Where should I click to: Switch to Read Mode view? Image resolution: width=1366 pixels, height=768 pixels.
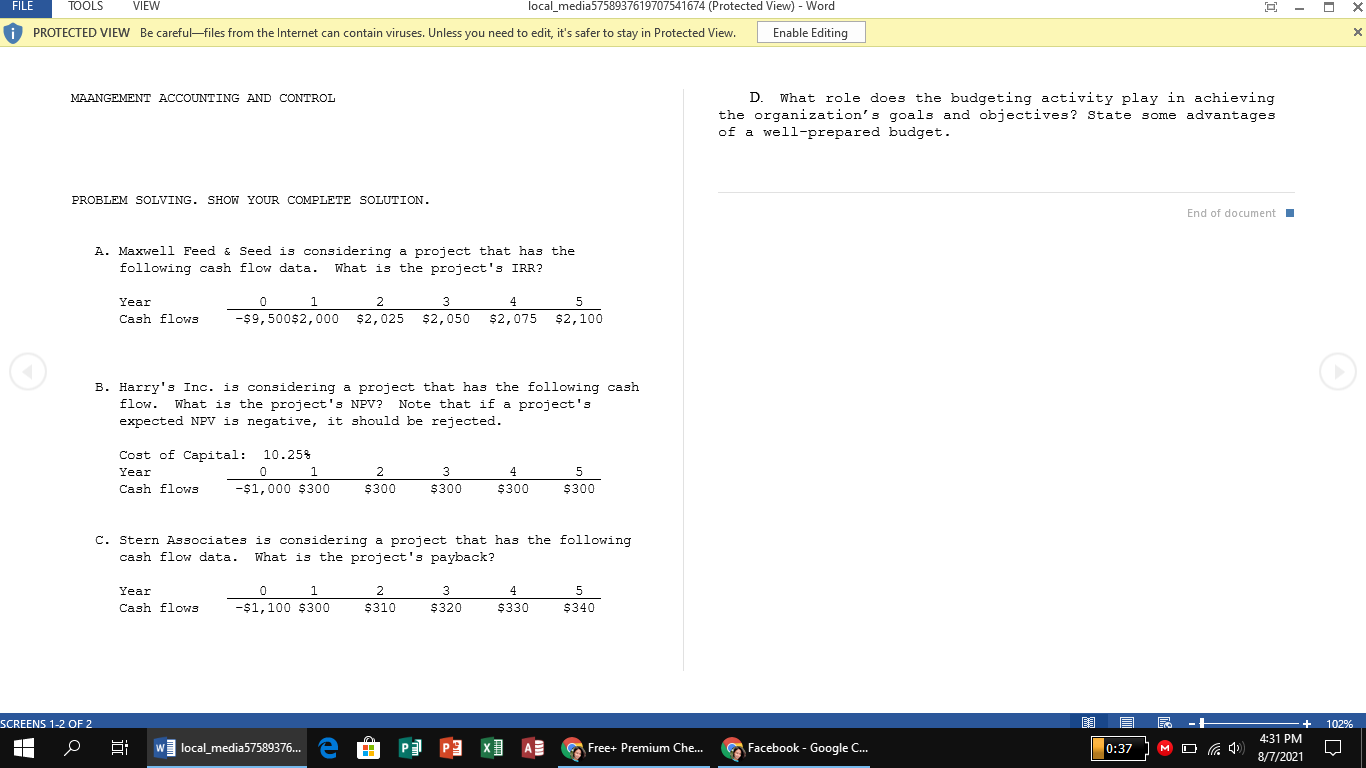tap(1089, 722)
